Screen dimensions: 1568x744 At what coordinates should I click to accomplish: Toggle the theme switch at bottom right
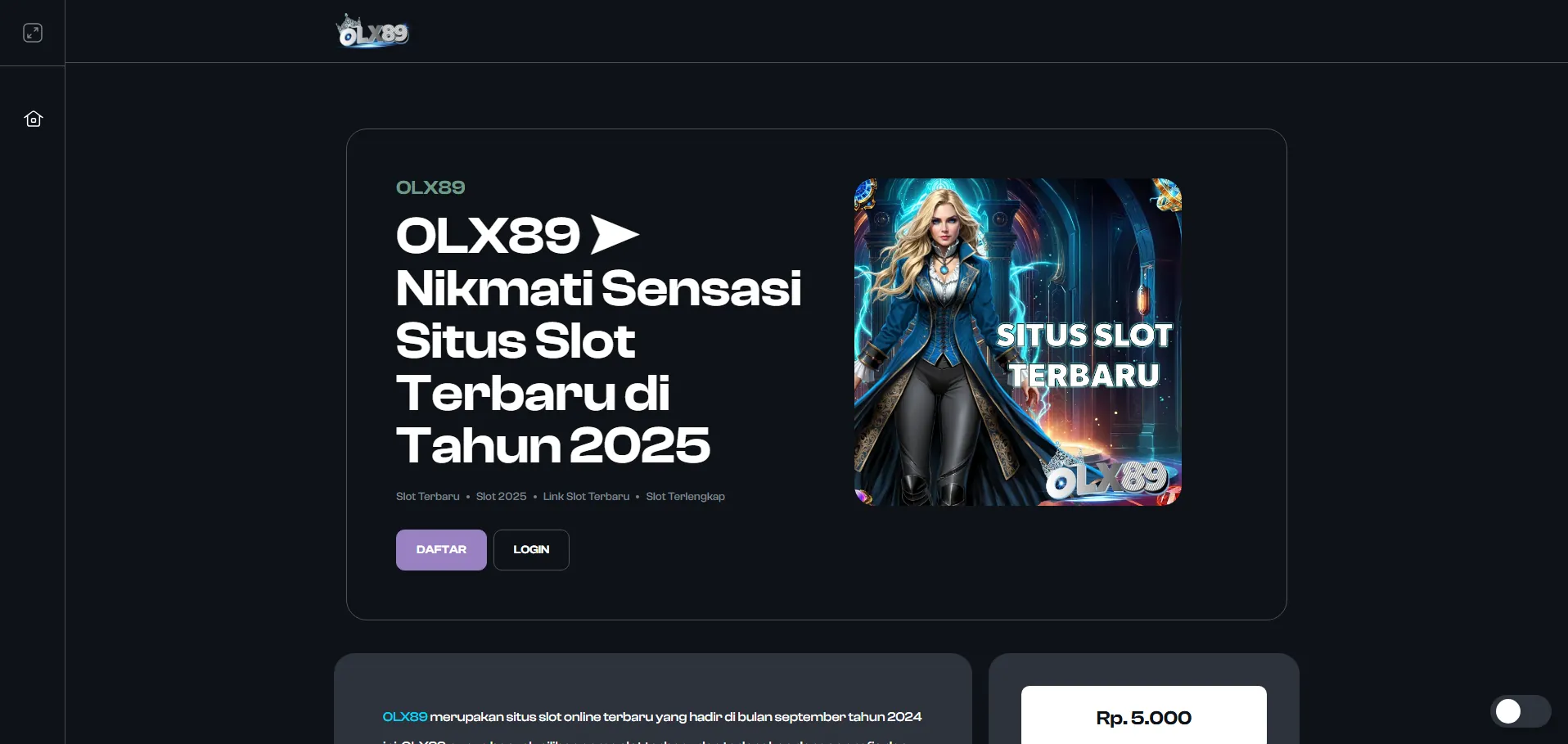[x=1520, y=711]
